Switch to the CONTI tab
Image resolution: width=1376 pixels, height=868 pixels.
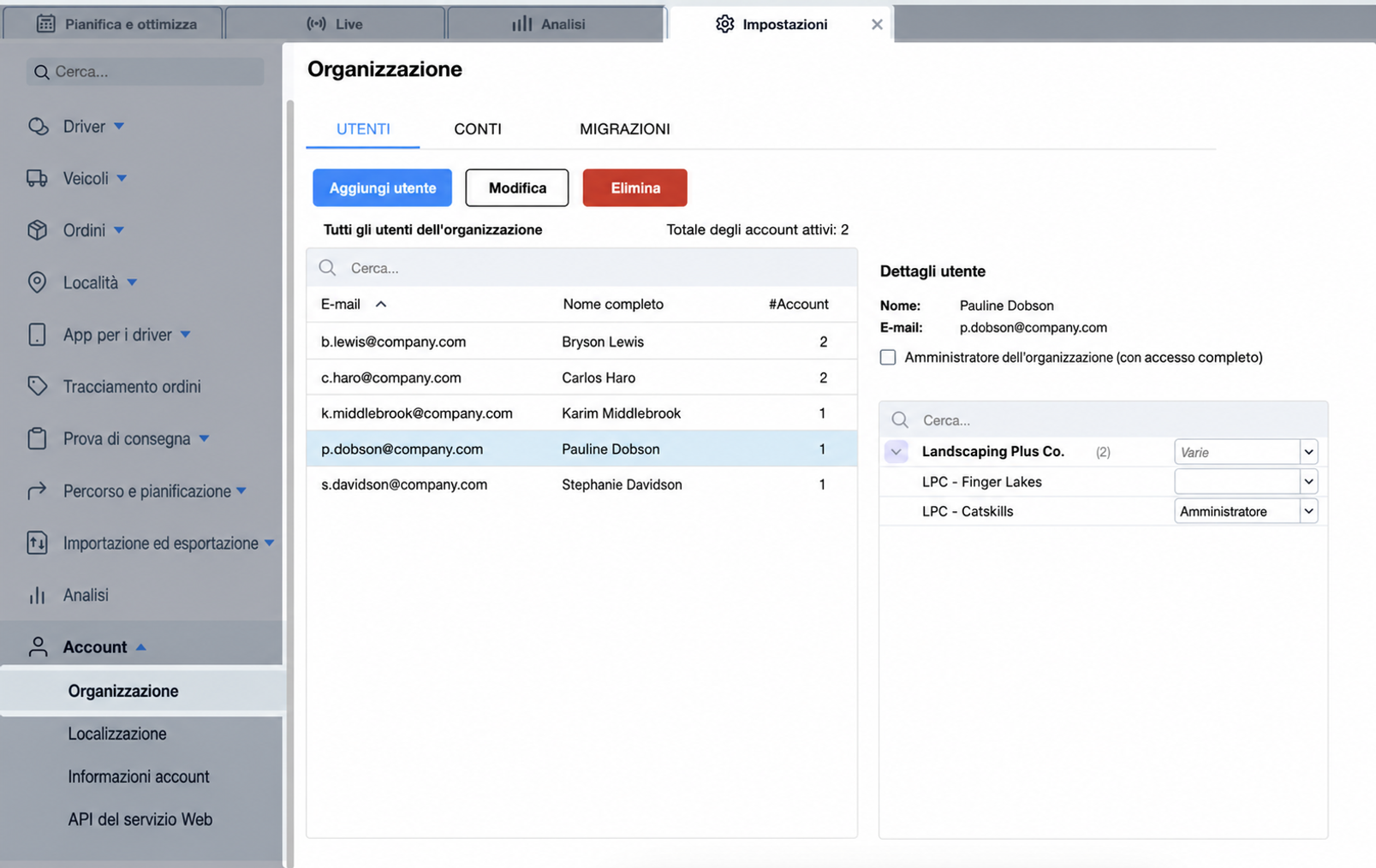pos(478,129)
